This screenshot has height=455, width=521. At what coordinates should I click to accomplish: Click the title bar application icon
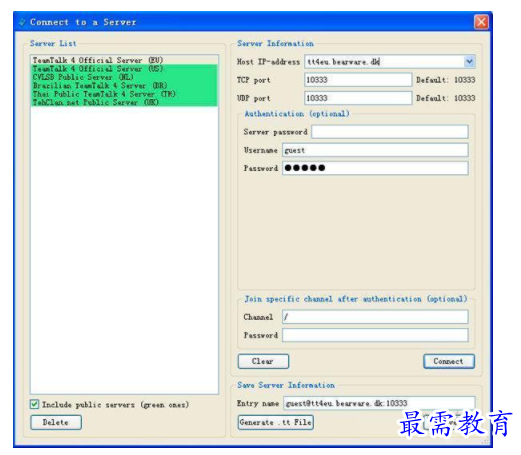point(22,22)
